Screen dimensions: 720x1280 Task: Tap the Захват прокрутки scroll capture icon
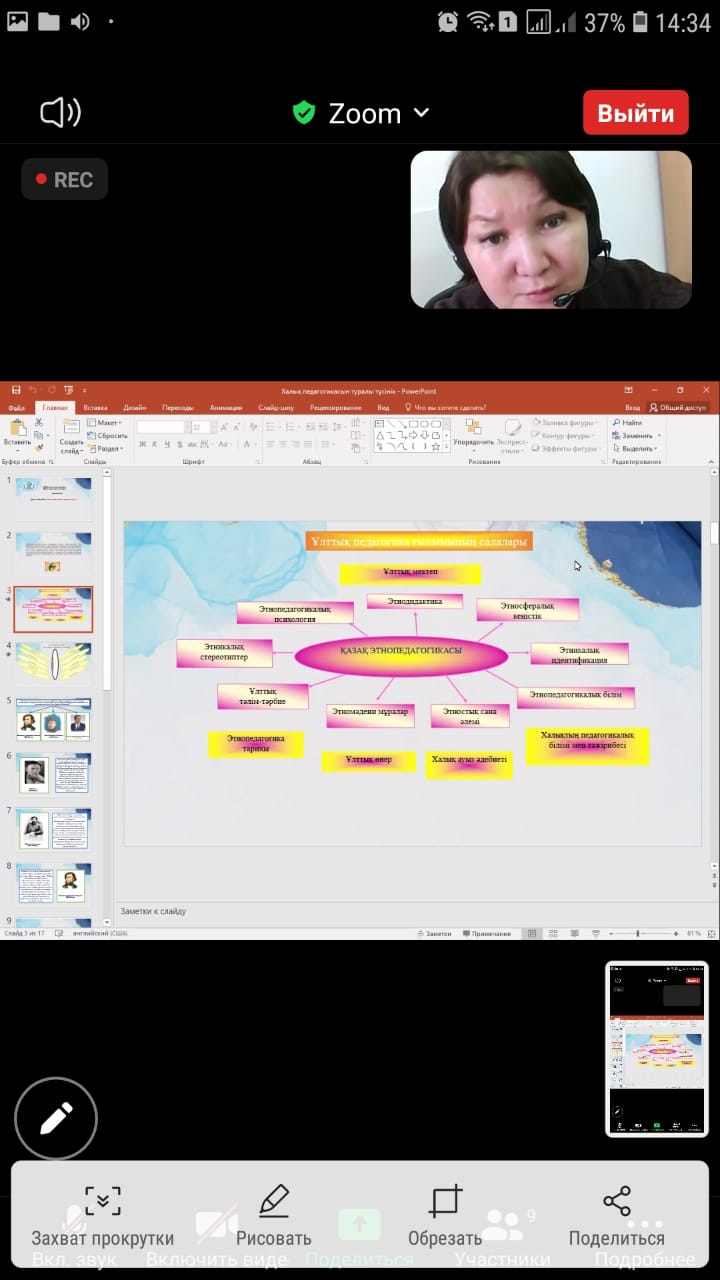[x=103, y=1201]
